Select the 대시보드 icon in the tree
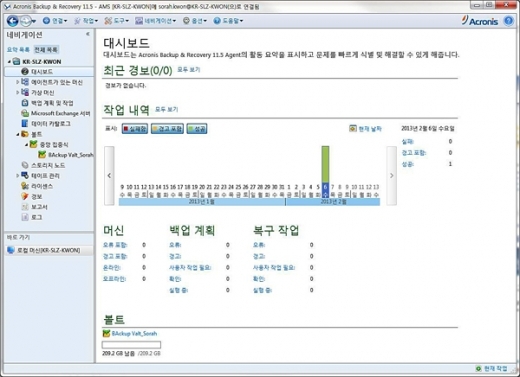Image resolution: width=520 pixels, height=377 pixels. coord(25,71)
